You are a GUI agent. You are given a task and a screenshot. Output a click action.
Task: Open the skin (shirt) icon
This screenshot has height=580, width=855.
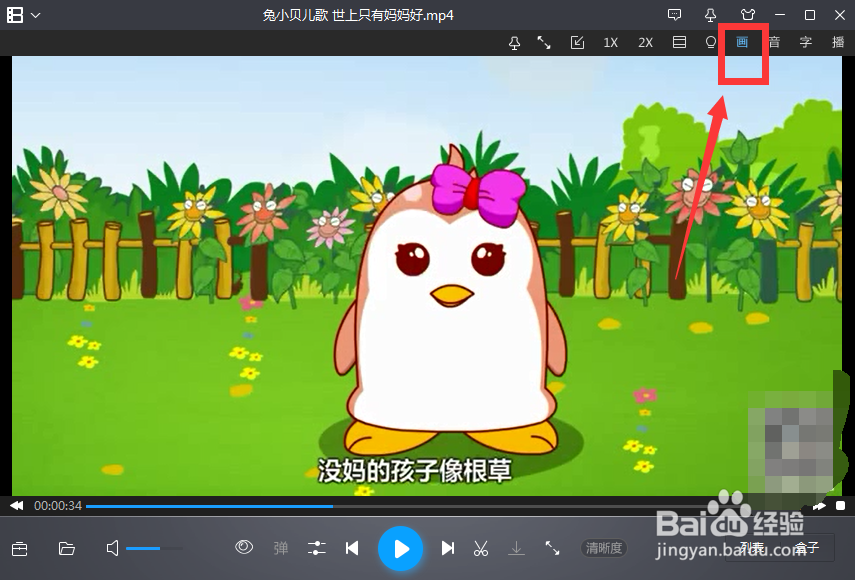(x=748, y=15)
